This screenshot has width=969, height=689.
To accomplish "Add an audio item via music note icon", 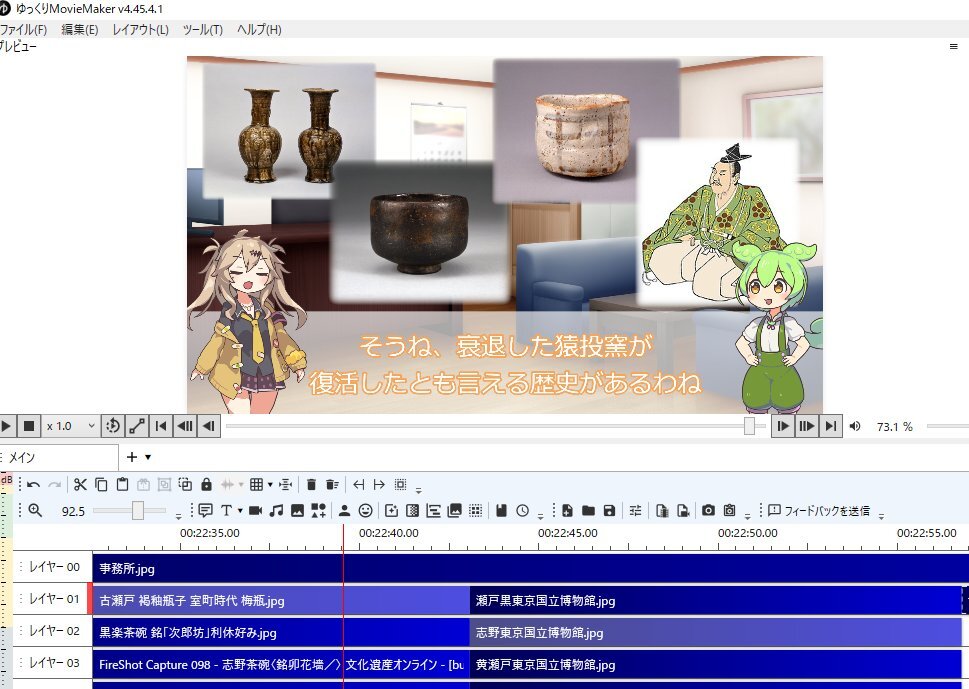I will point(276,511).
